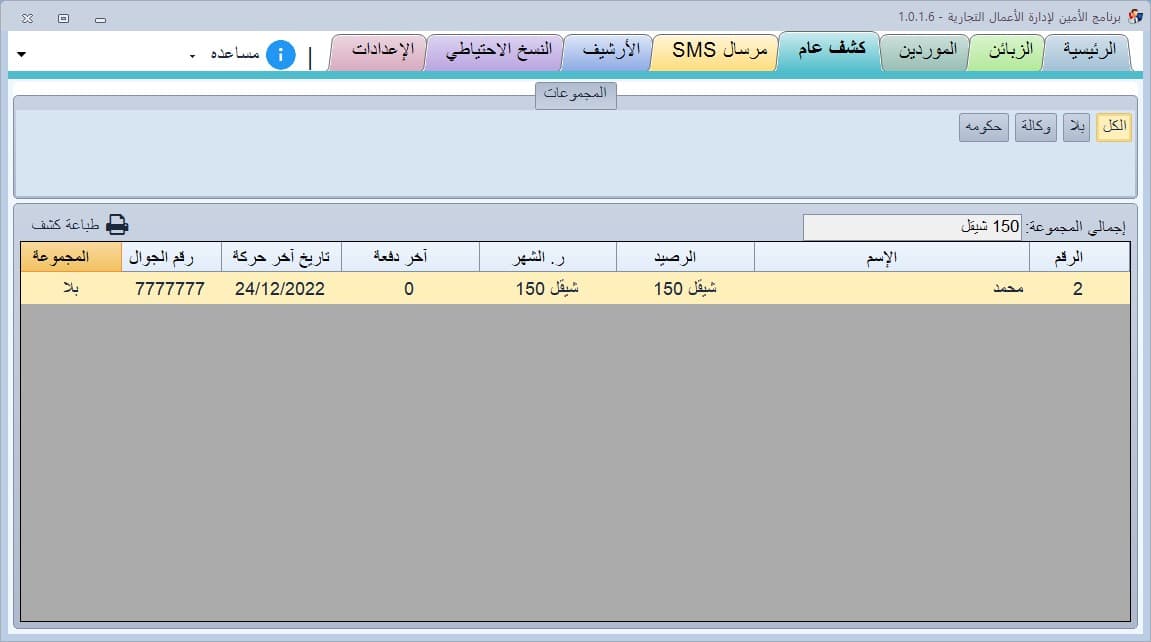Maximize the application window
The width and height of the screenshot is (1151, 642).
point(64,18)
